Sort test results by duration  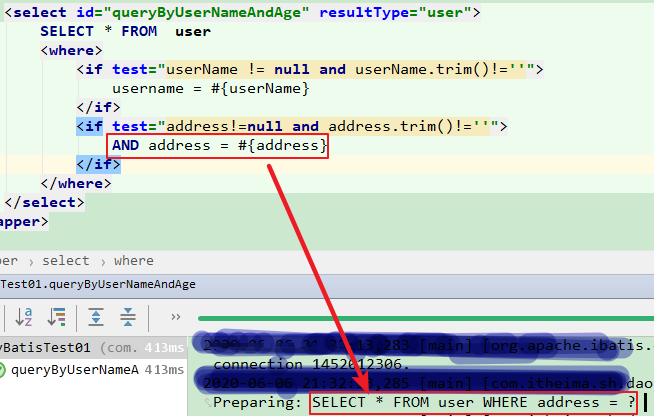[x=58, y=317]
